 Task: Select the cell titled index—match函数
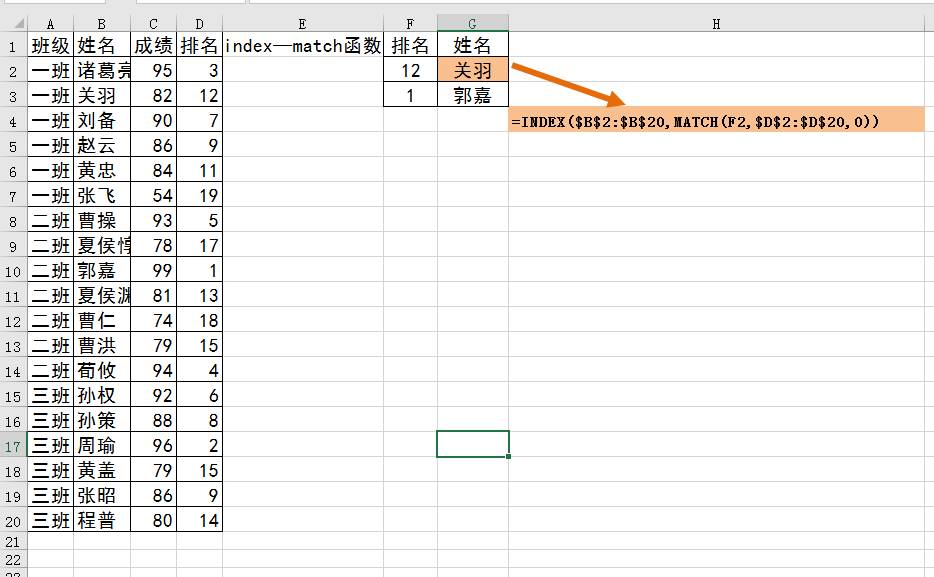301,45
